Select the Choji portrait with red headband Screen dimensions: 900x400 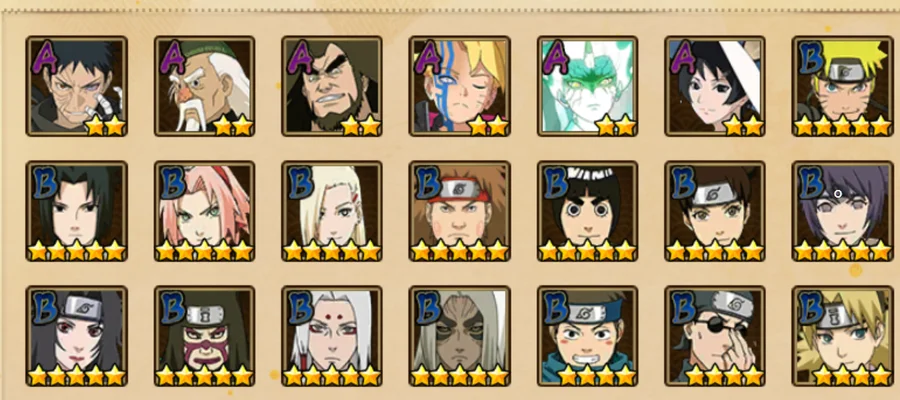tap(460, 211)
